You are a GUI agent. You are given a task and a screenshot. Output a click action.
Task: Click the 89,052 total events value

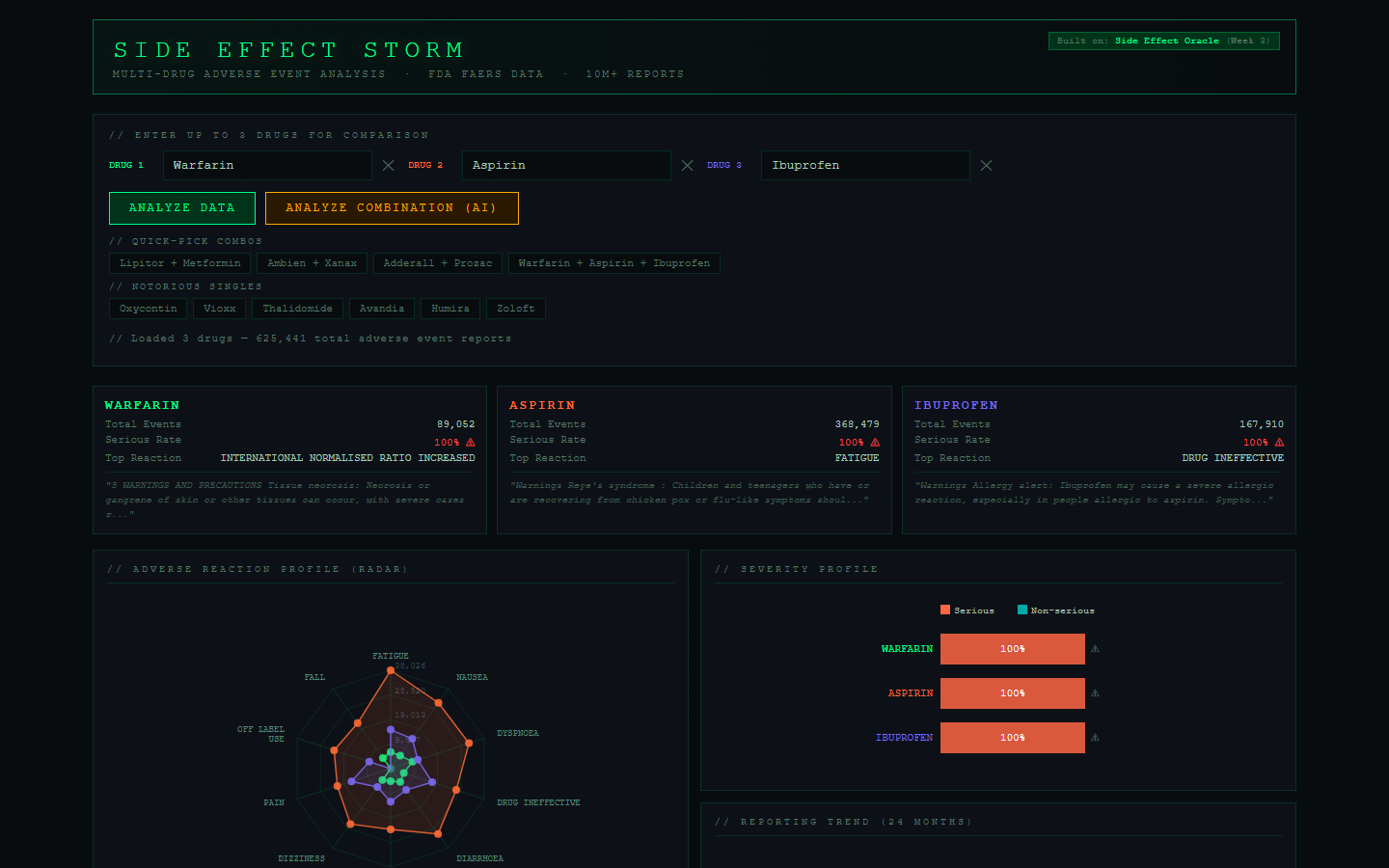tap(455, 424)
